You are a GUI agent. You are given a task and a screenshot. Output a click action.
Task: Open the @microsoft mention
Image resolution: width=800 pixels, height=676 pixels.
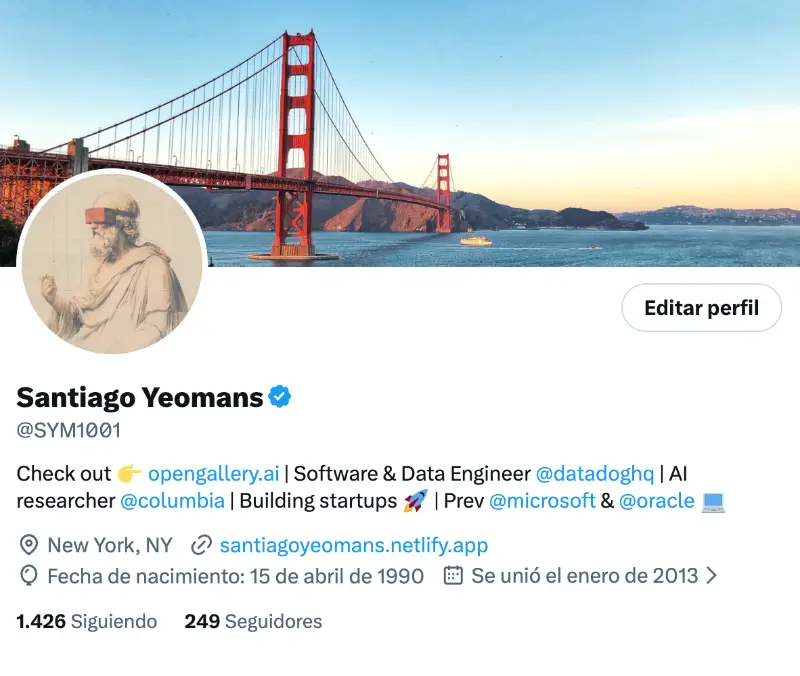(542, 501)
